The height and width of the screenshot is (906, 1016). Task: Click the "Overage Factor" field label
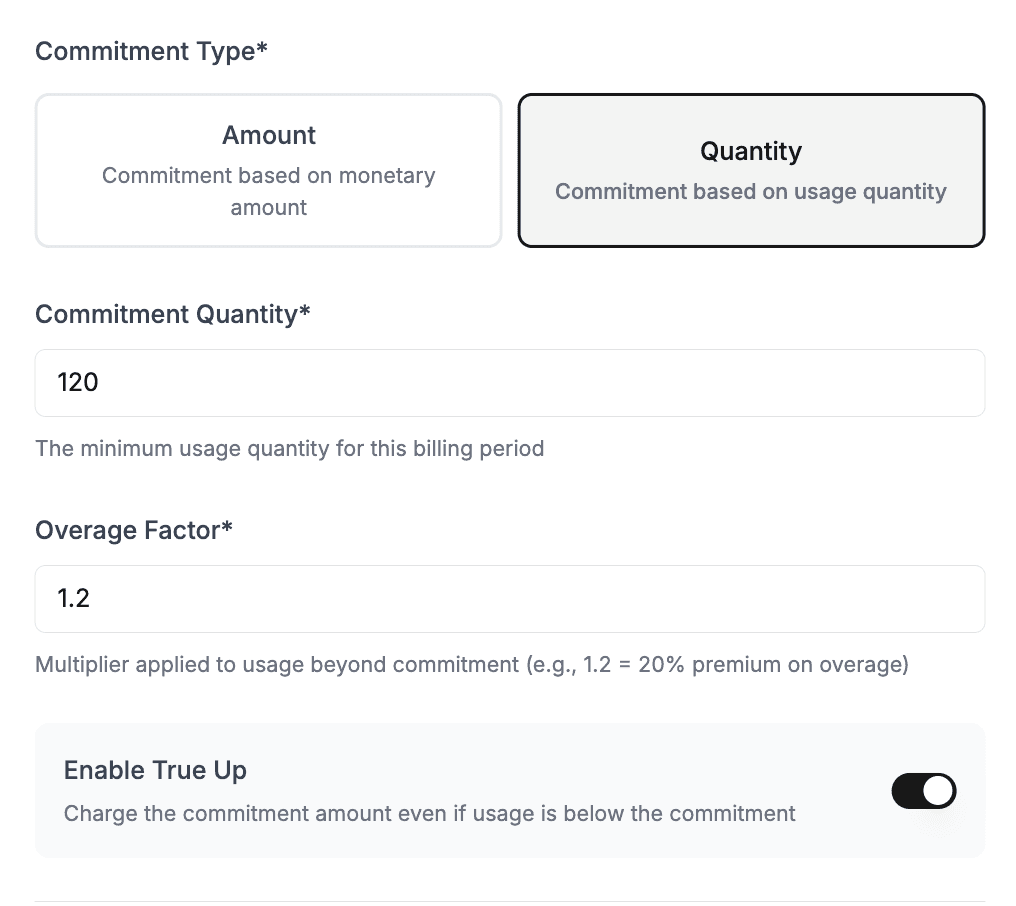tap(133, 530)
